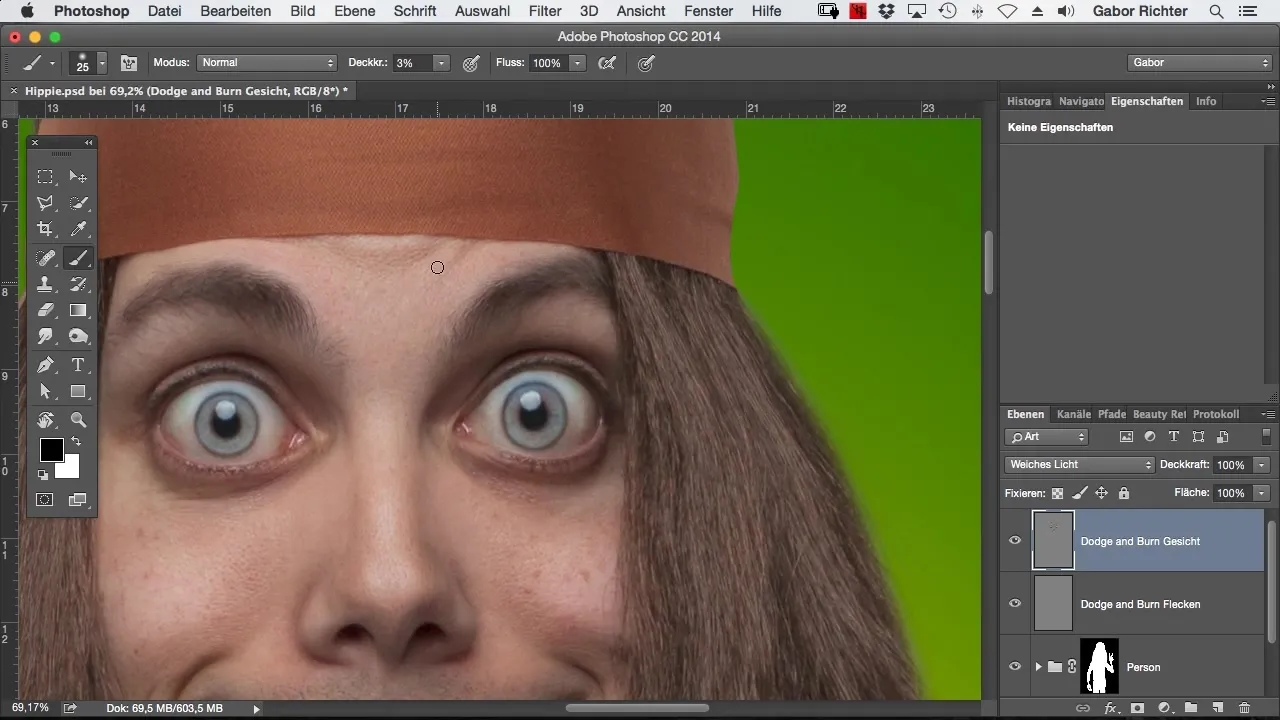Select the Smudge tool
This screenshot has height=720, width=1280.
pyautogui.click(x=45, y=336)
